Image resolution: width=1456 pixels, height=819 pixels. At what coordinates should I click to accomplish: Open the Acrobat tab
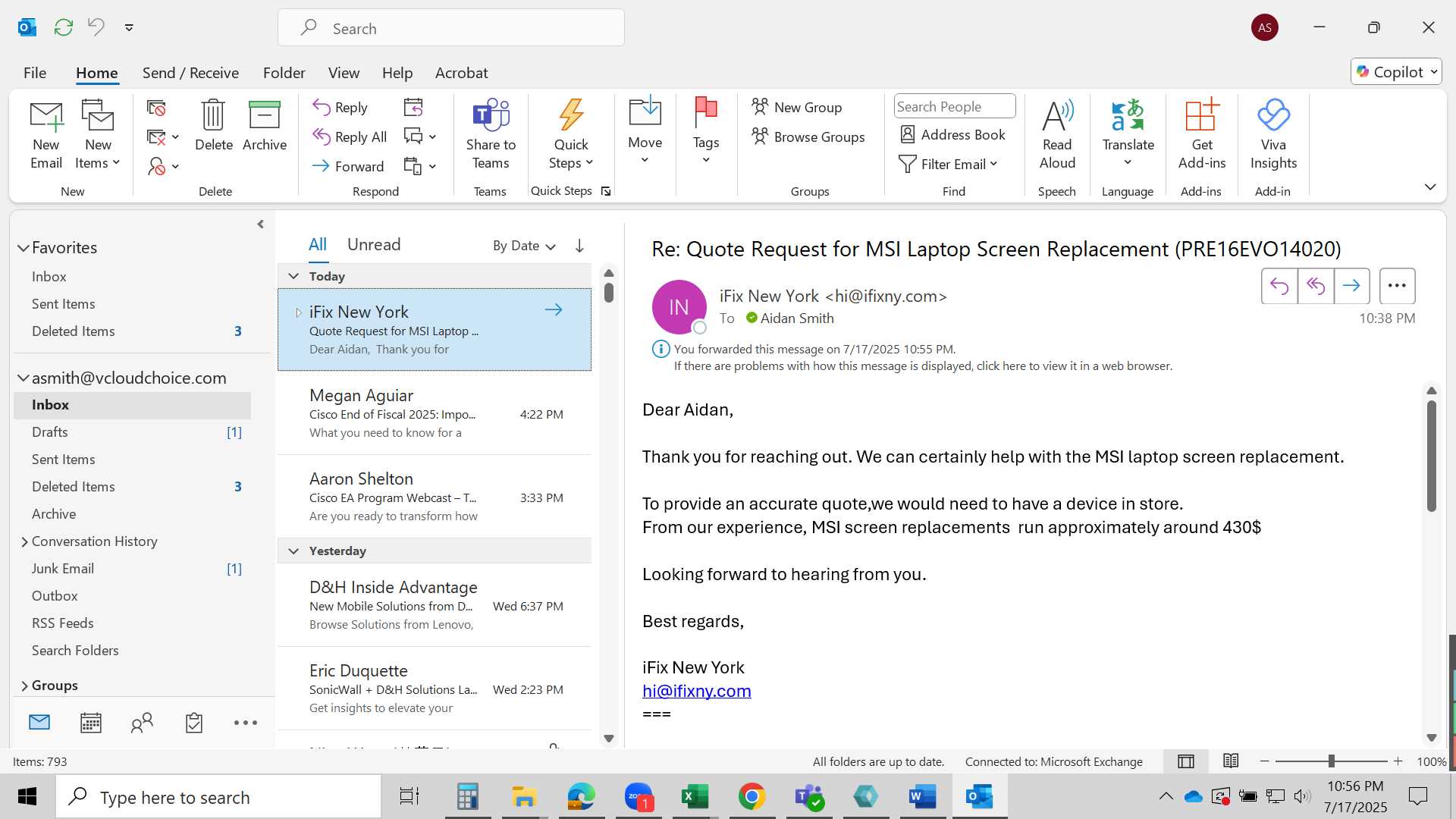coord(461,73)
